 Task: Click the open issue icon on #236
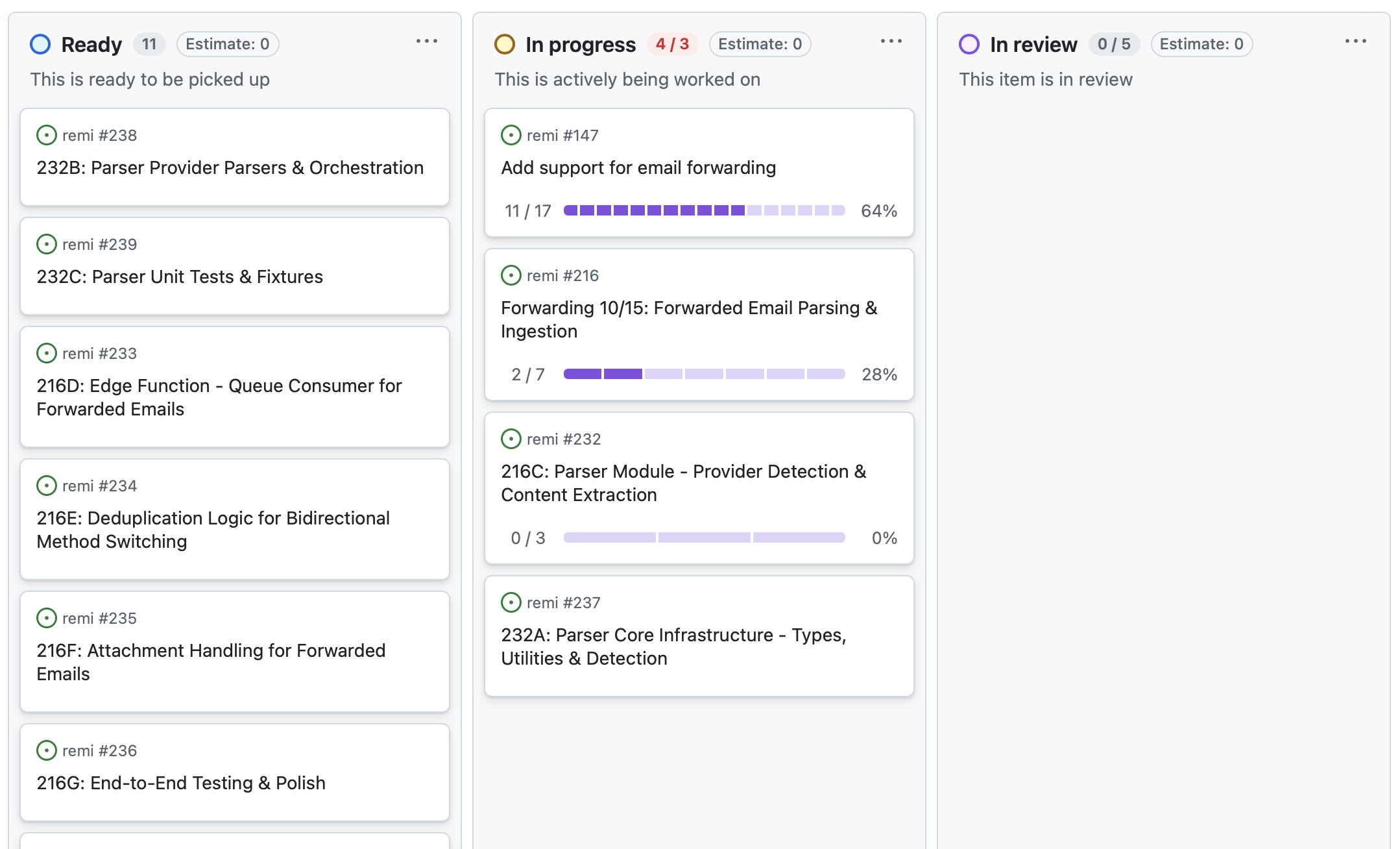click(47, 750)
